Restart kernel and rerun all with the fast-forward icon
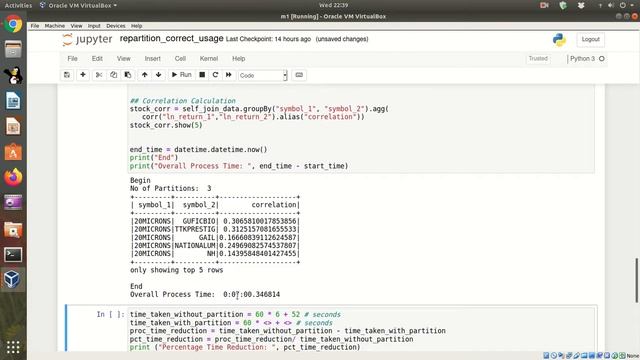 coord(229,75)
